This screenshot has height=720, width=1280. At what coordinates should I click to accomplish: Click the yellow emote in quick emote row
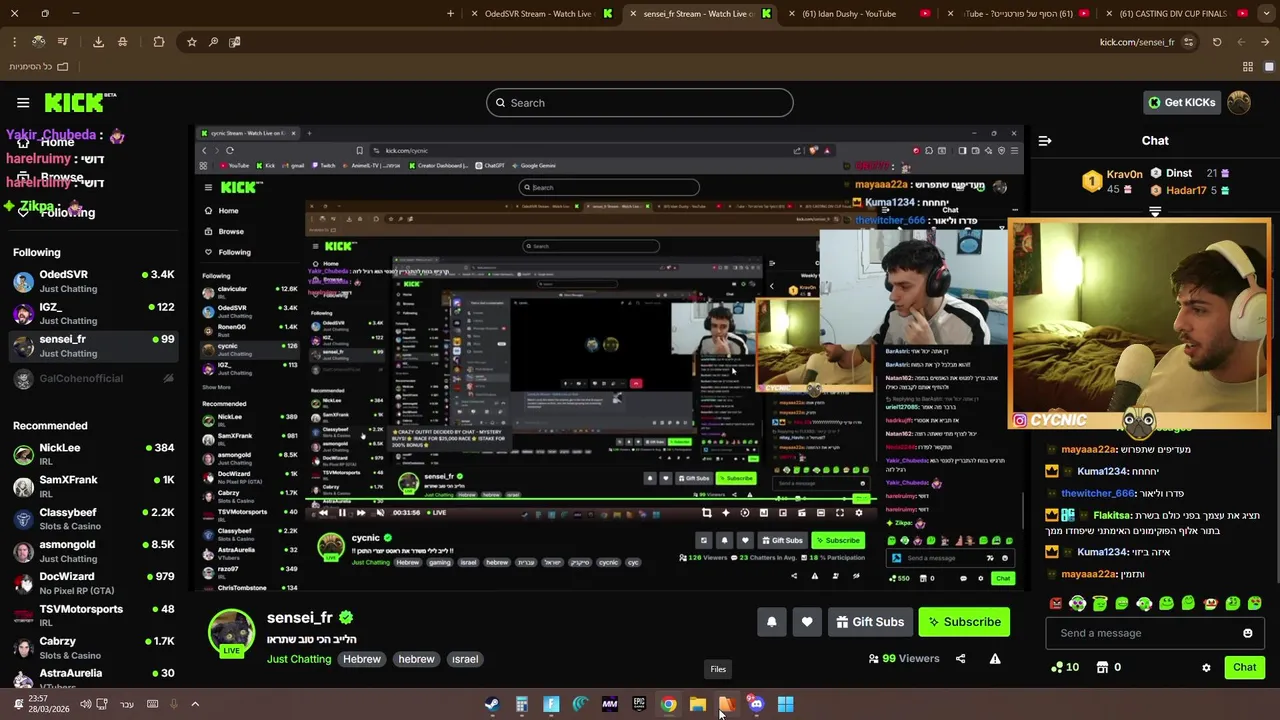pyautogui.click(x=1211, y=603)
